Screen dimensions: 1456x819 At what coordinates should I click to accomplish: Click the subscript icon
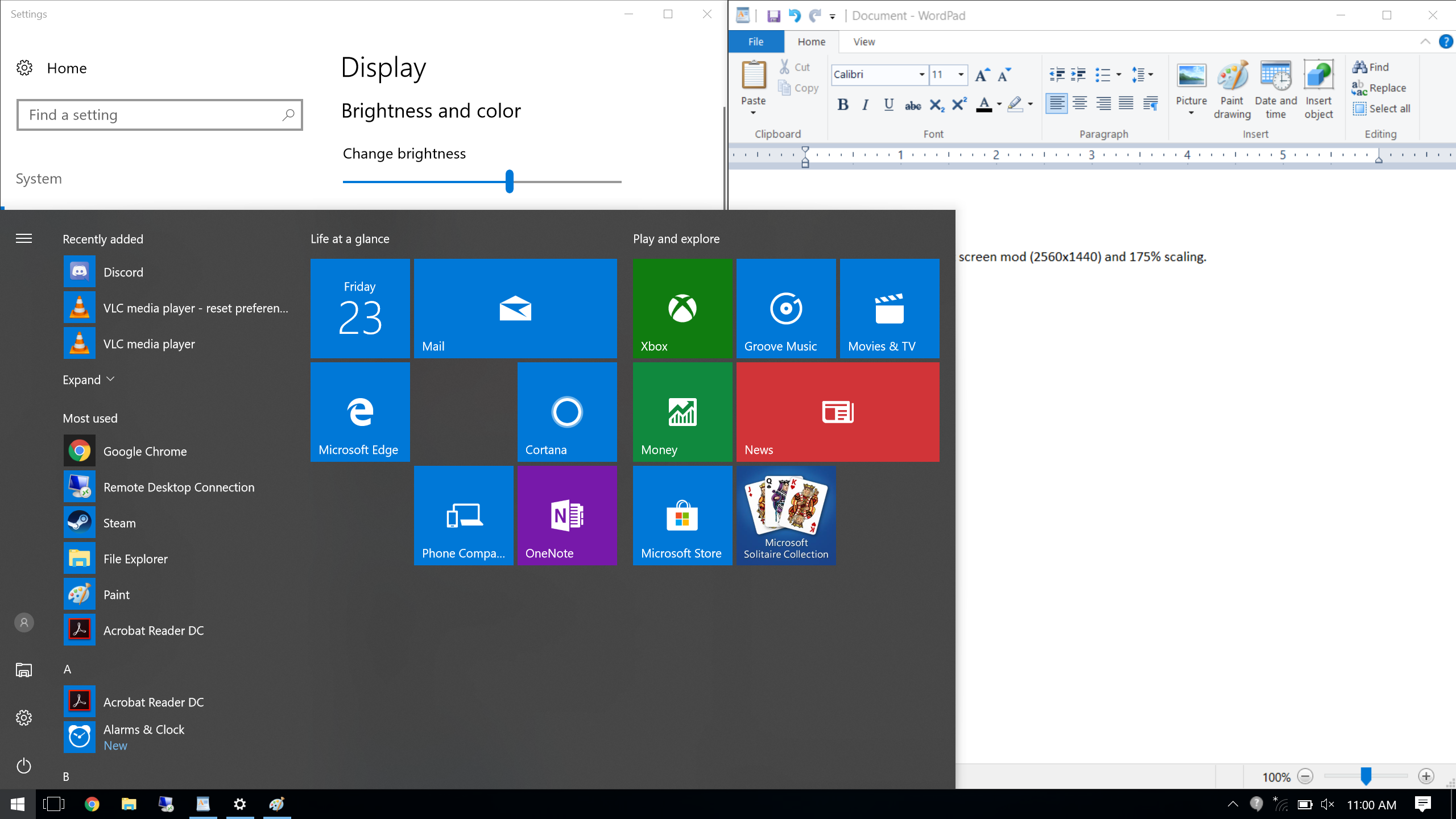point(936,105)
